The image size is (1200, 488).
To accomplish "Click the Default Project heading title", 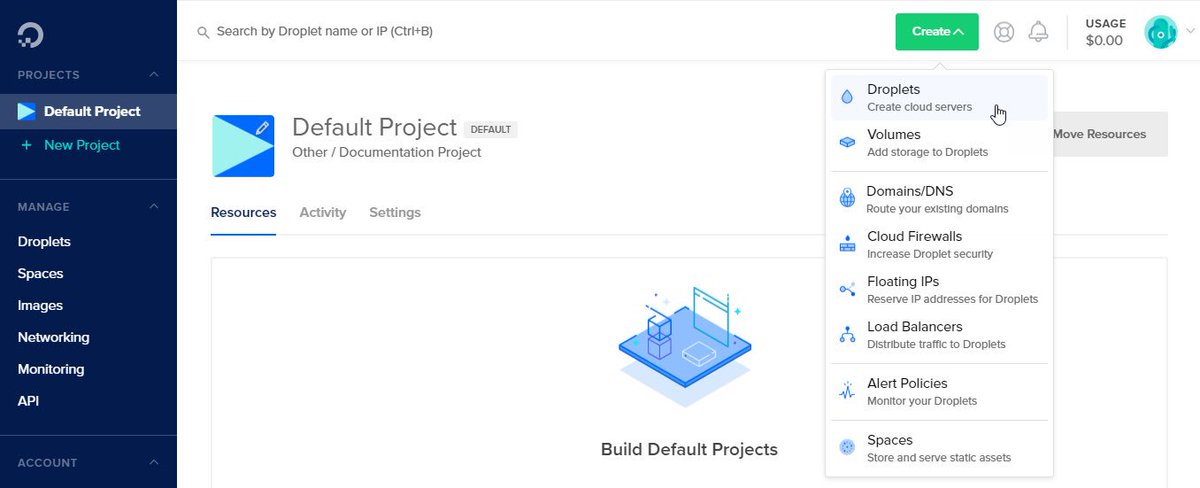I will click(x=374, y=128).
